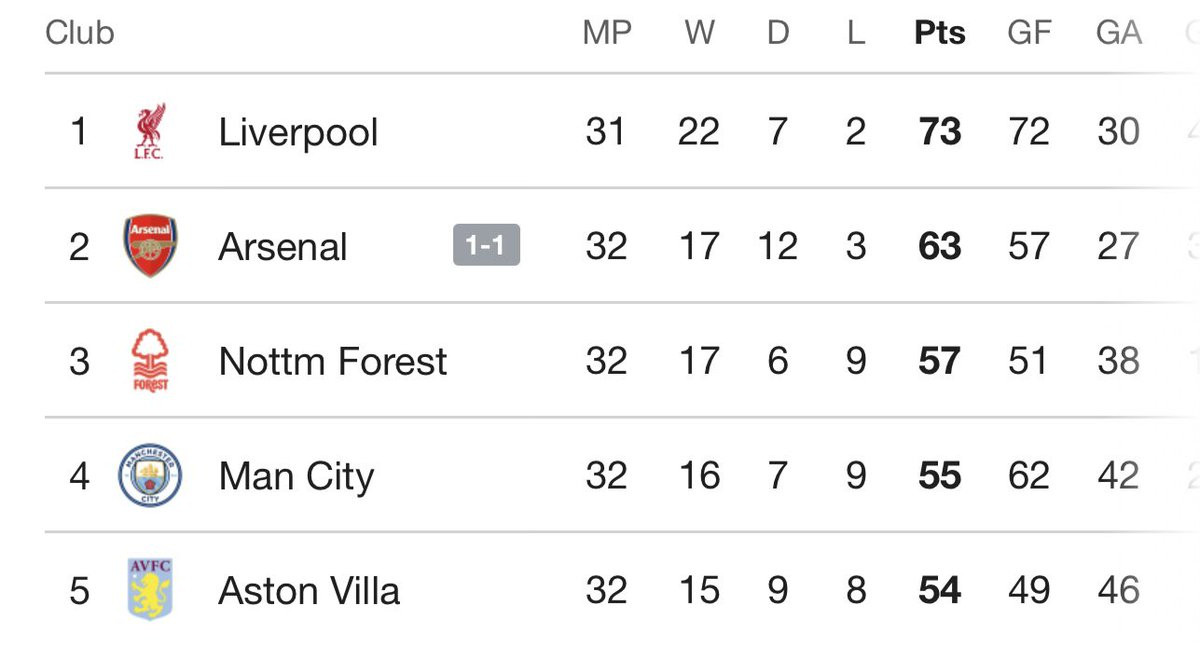
Task: Select the GA column header
Action: click(1118, 33)
